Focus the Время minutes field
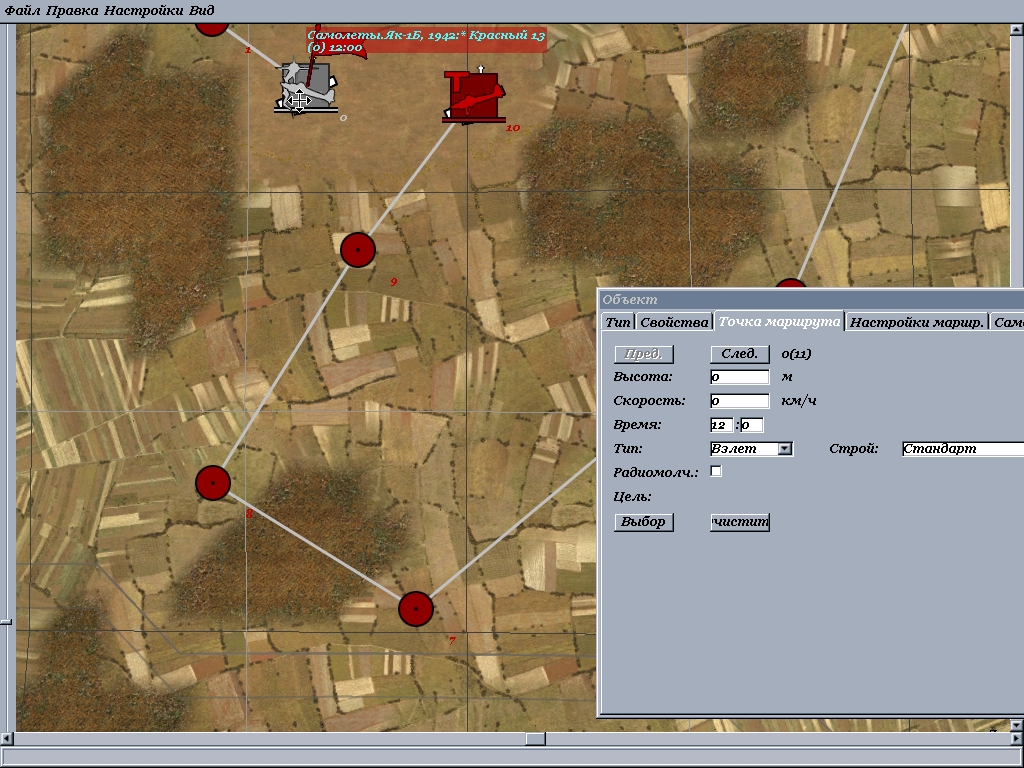Screen dimensions: 1024x768 click(752, 425)
